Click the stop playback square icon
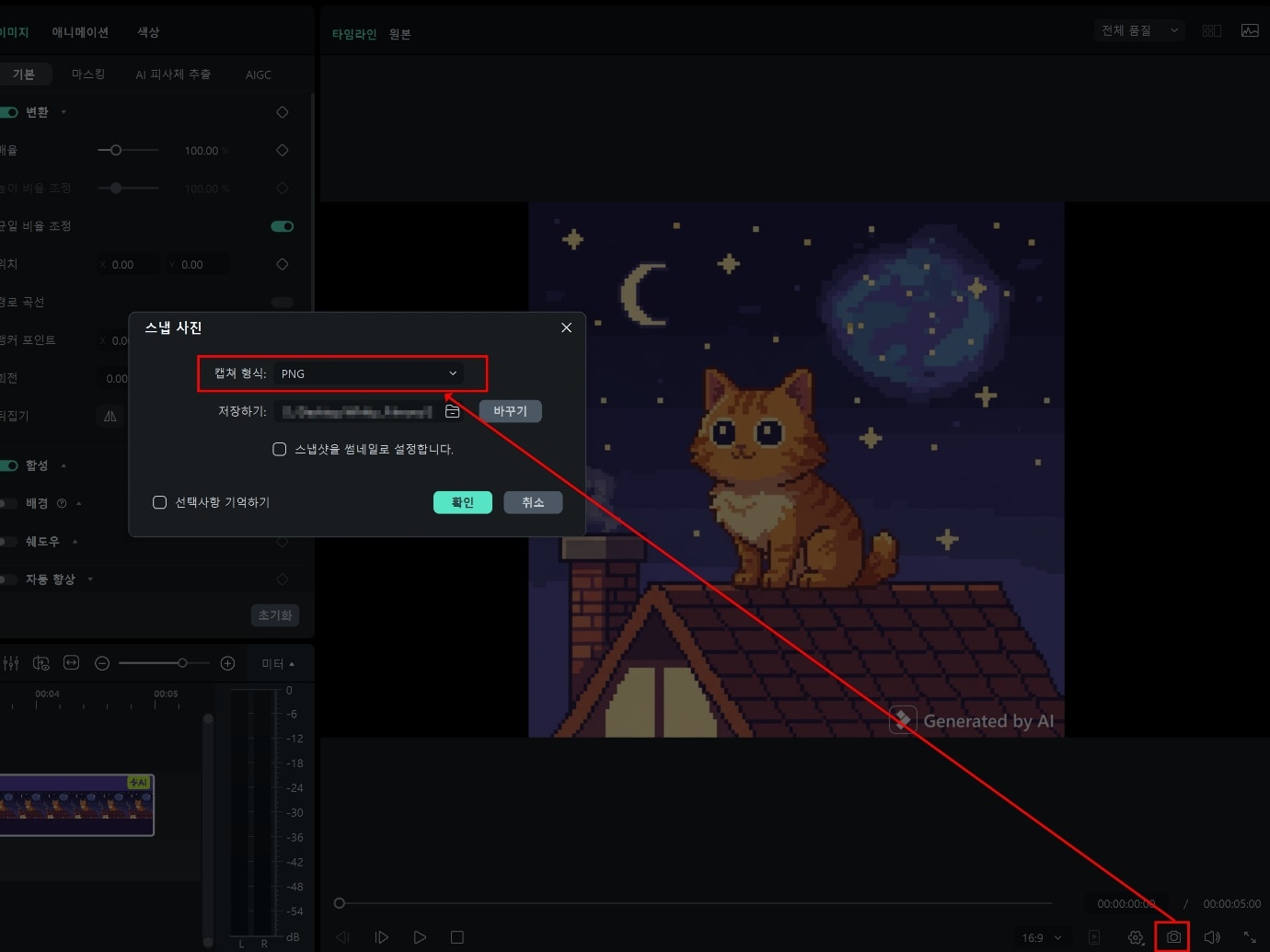1270x952 pixels. tap(457, 937)
